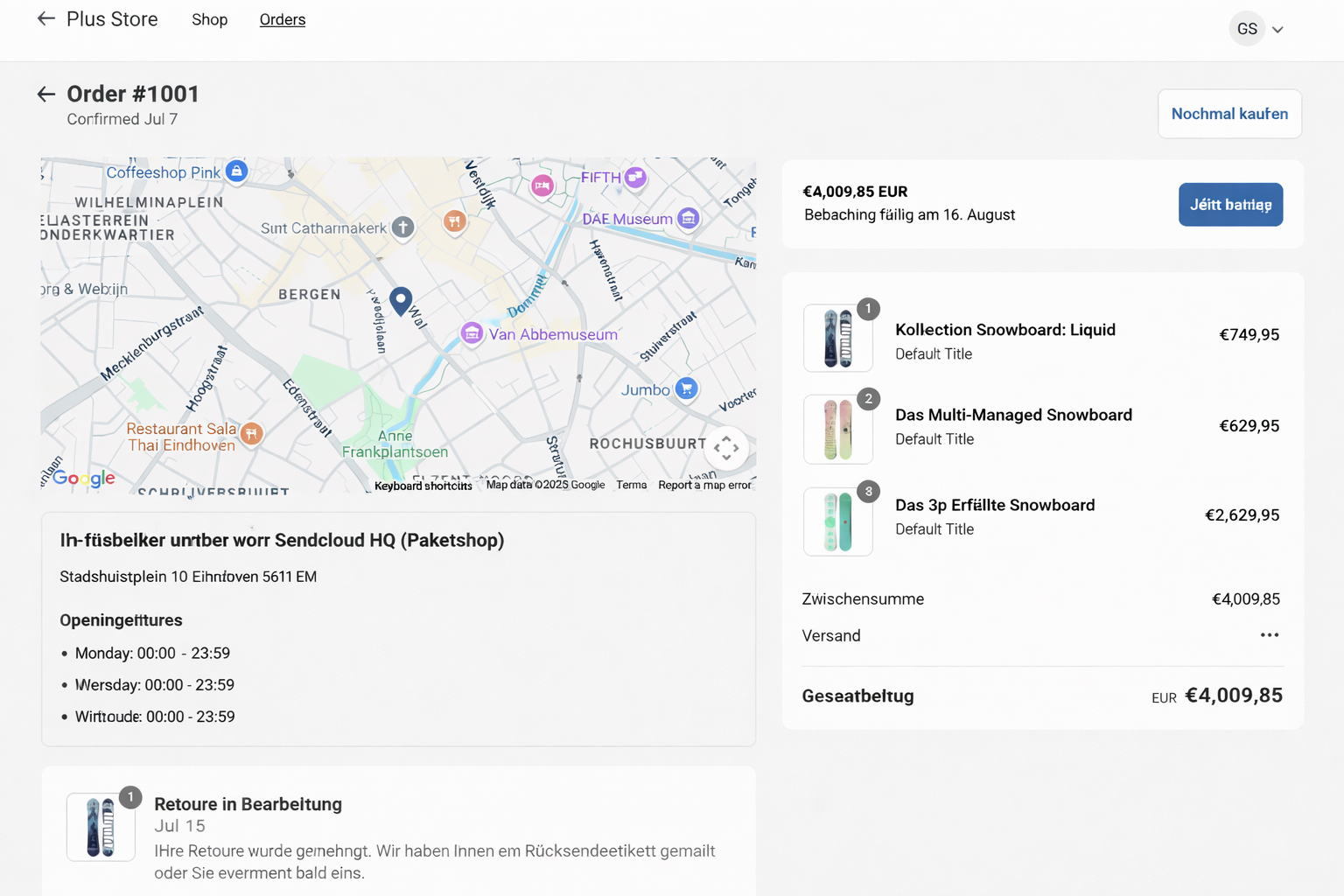Click the Restaurant Sala Thai map marker

click(x=252, y=433)
